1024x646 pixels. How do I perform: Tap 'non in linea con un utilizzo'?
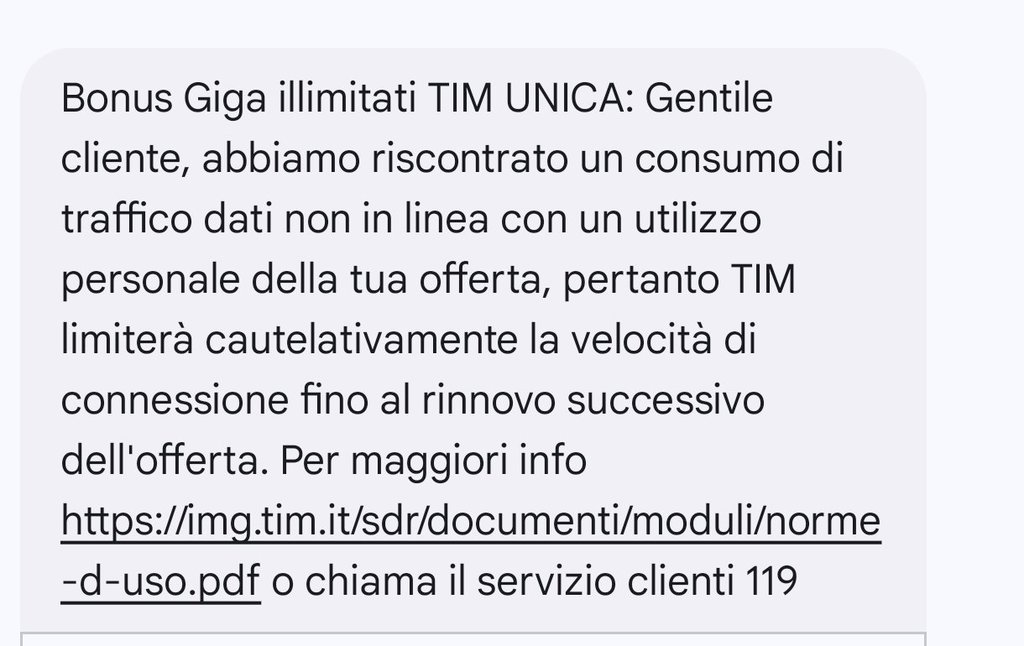522,219
